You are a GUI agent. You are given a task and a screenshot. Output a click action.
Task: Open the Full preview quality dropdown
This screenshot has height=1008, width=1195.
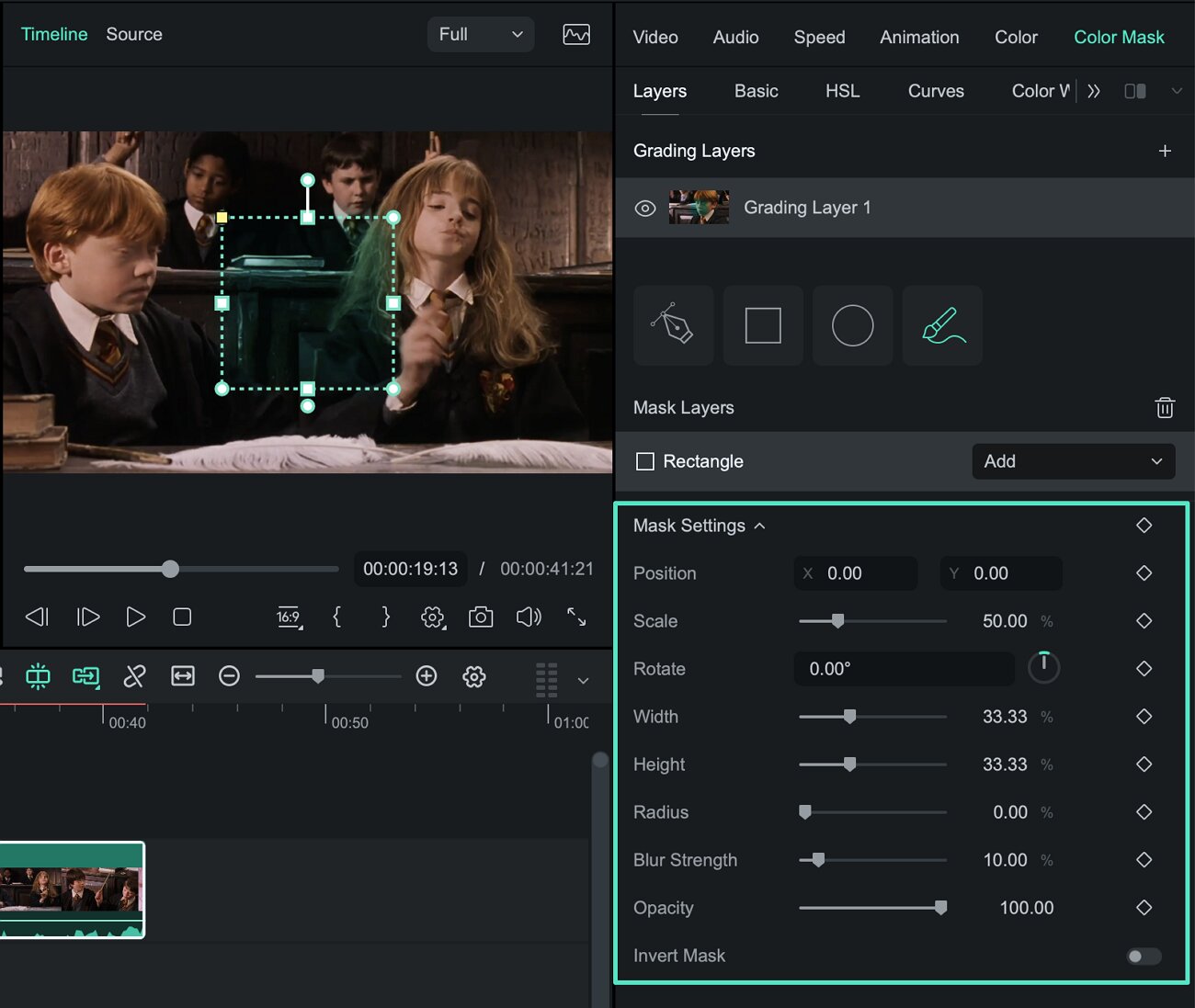click(x=481, y=35)
